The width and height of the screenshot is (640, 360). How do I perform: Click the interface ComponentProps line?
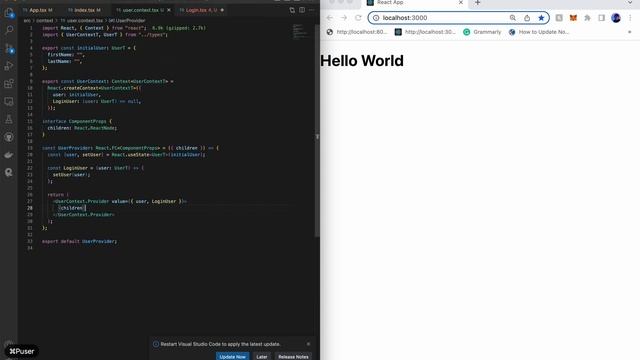point(77,121)
